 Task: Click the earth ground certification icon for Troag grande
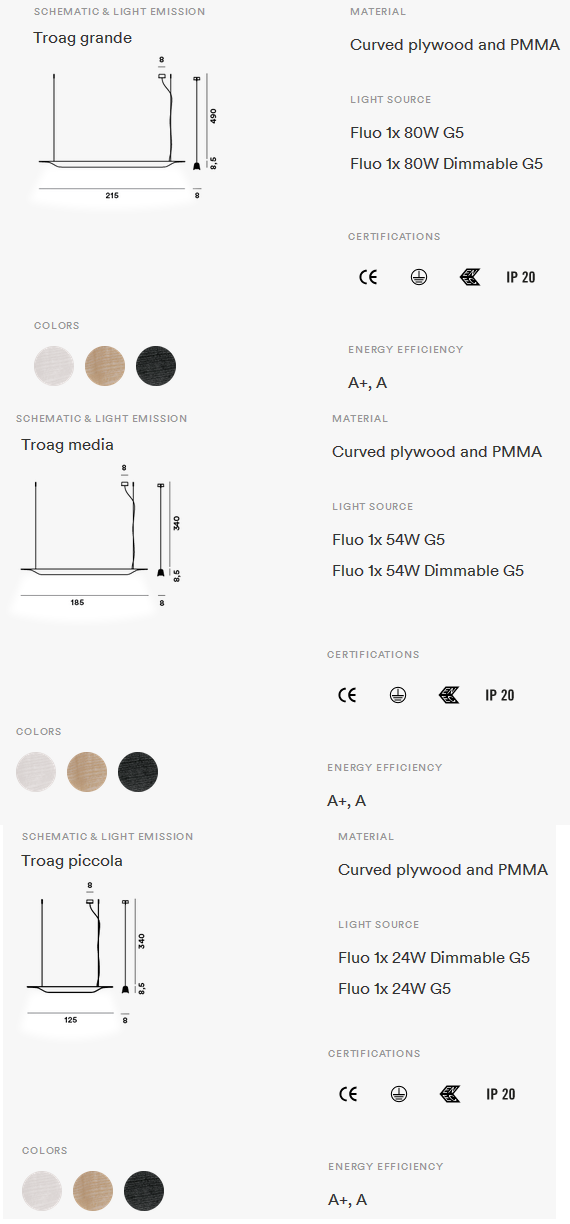tap(418, 277)
